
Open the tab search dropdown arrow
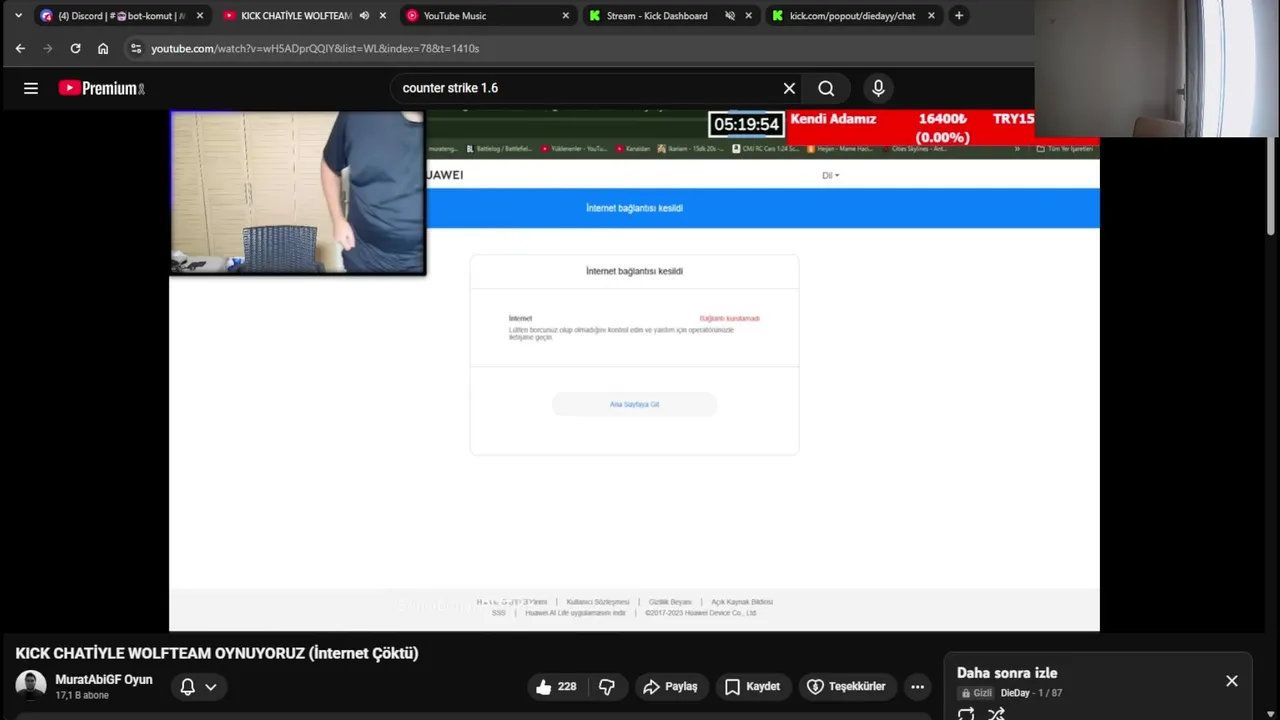[x=18, y=15]
